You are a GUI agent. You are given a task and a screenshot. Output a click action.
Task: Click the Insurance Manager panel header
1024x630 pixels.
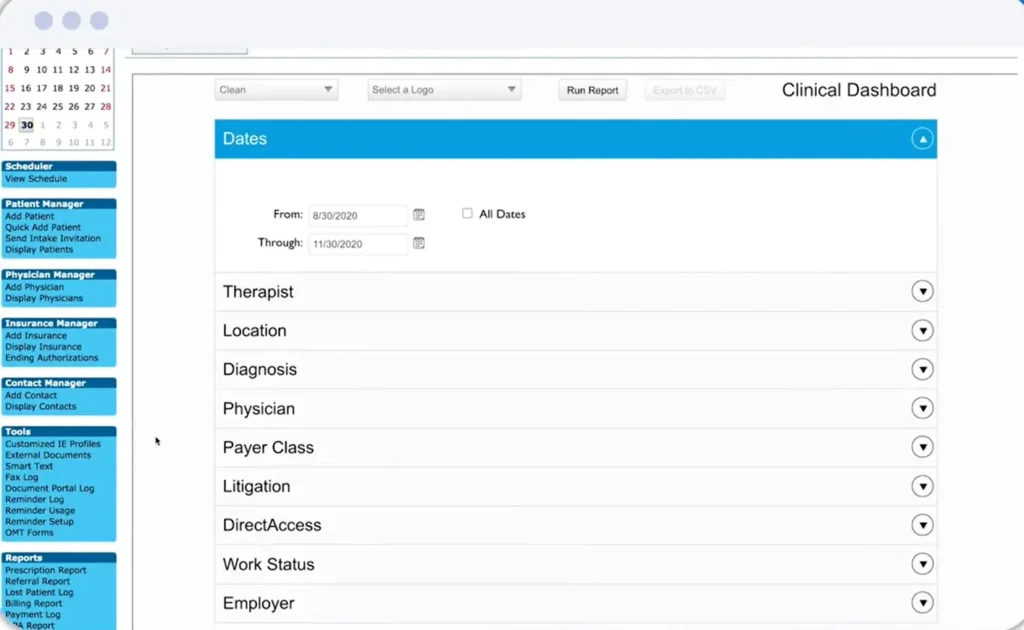point(59,323)
